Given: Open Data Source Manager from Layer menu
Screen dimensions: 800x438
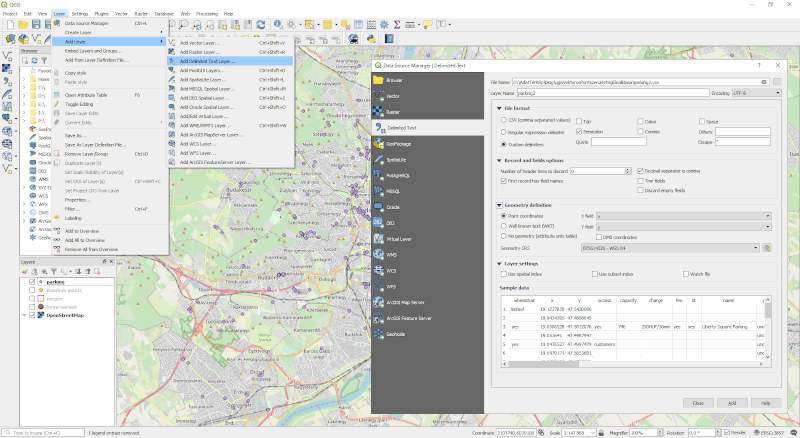Looking at the screenshot, I should (x=110, y=23).
